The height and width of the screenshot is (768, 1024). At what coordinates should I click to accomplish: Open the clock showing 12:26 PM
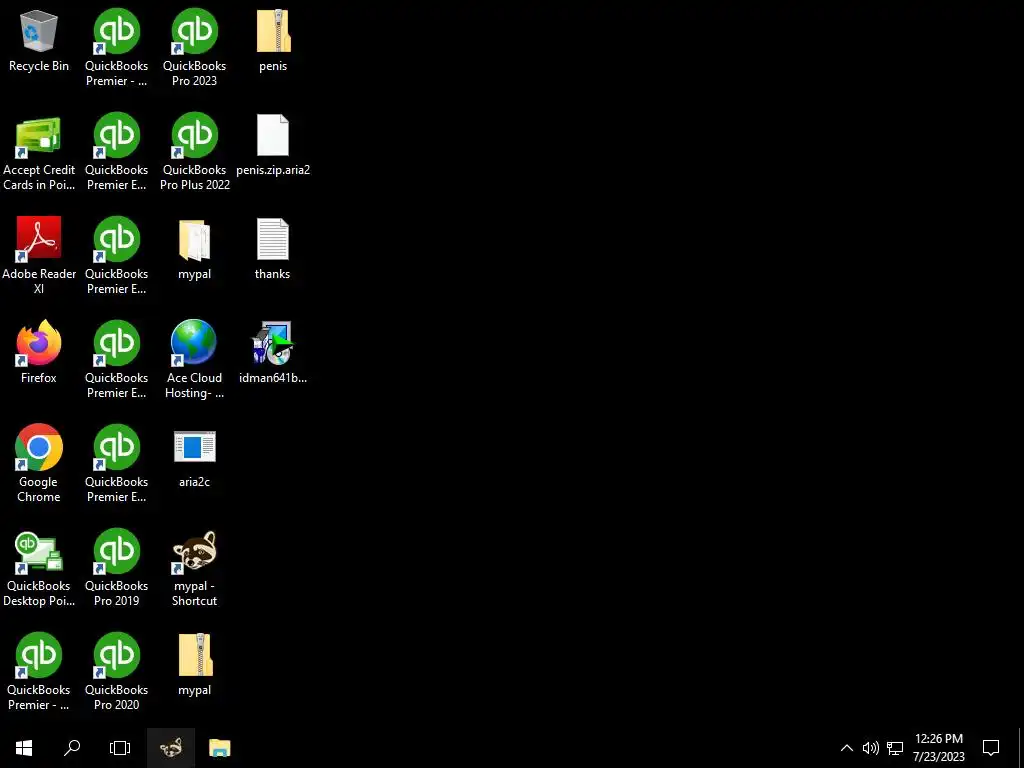click(x=938, y=748)
